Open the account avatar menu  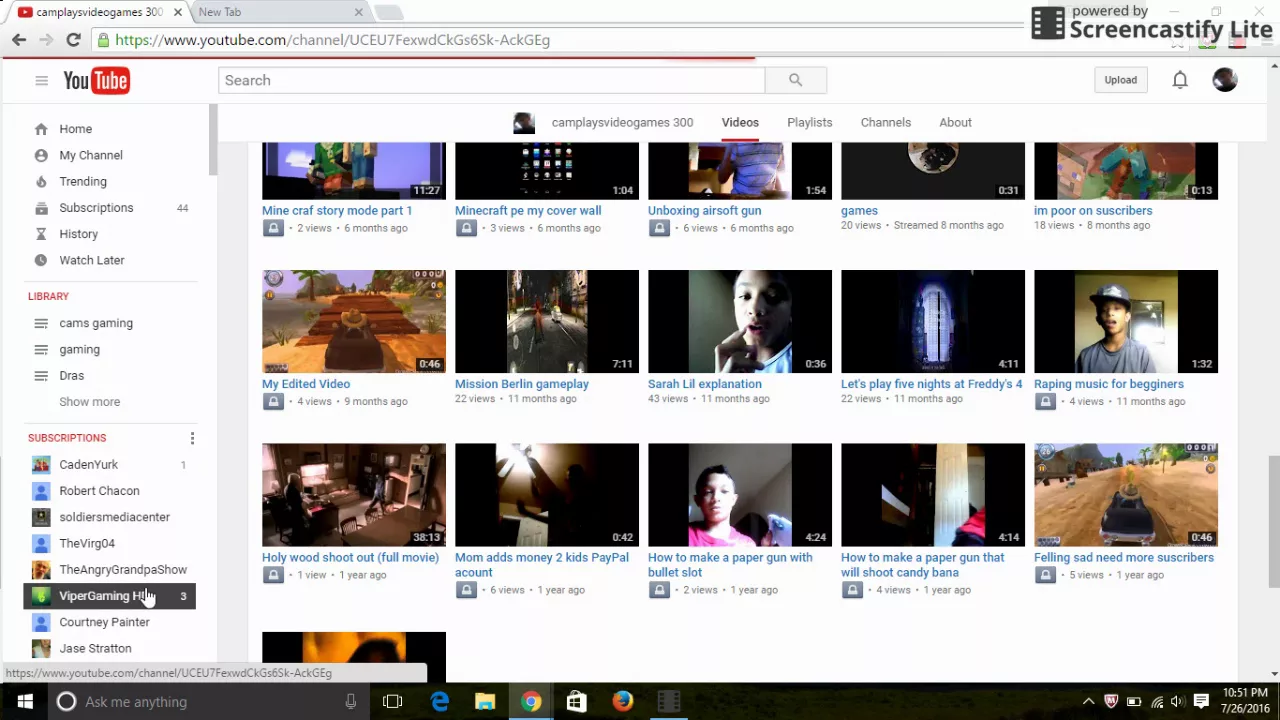1225,80
